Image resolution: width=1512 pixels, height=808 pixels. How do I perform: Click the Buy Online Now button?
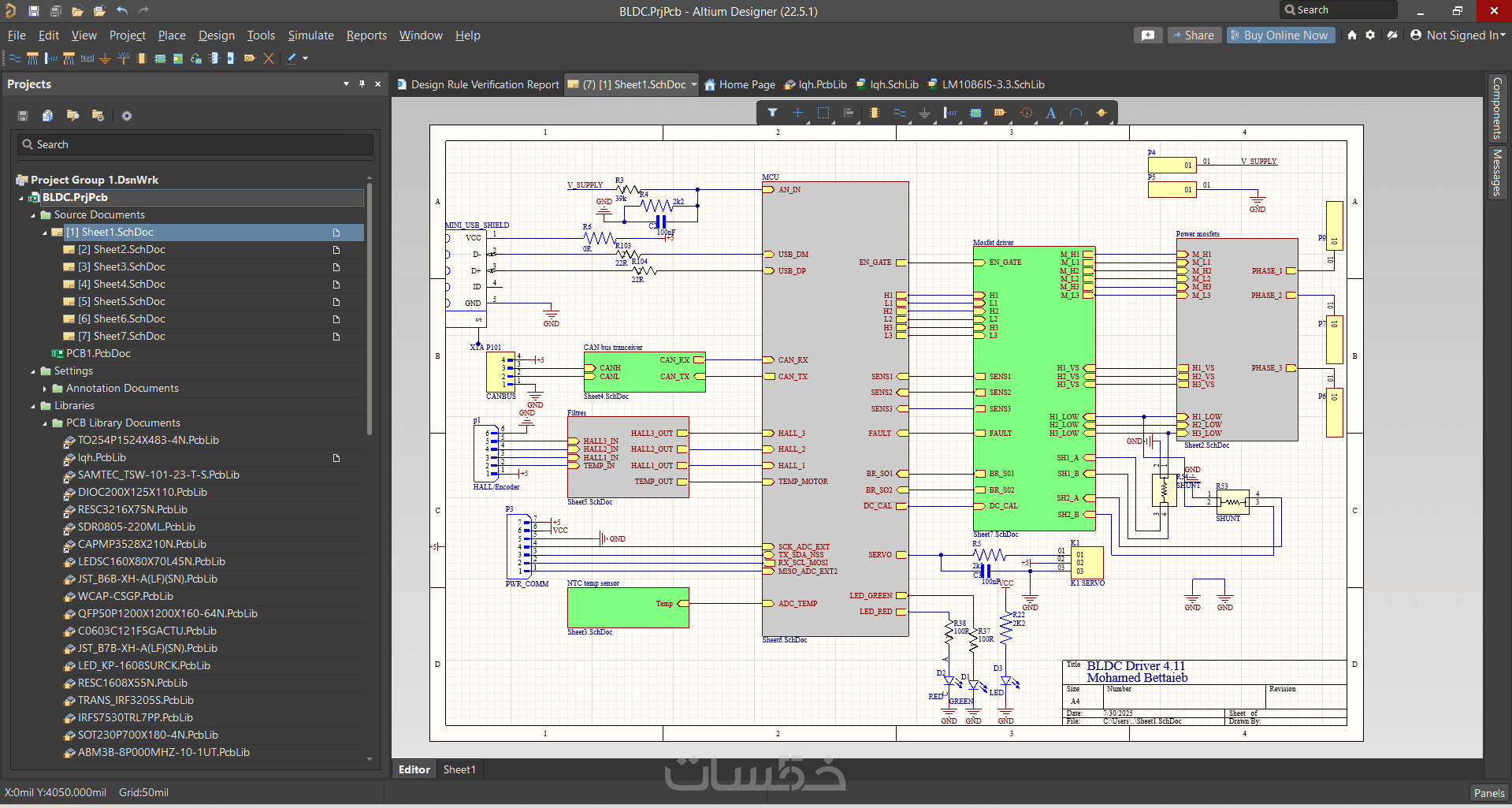(1280, 35)
